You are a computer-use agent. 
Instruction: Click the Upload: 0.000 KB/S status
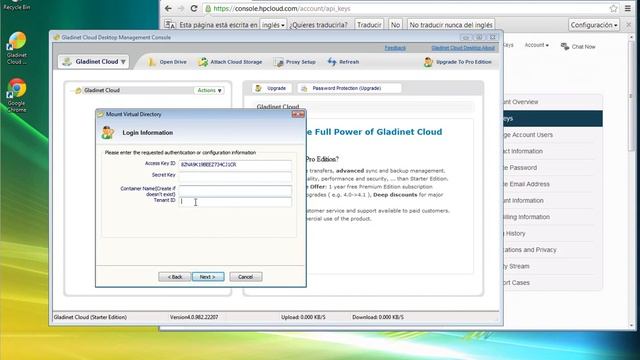(303, 317)
